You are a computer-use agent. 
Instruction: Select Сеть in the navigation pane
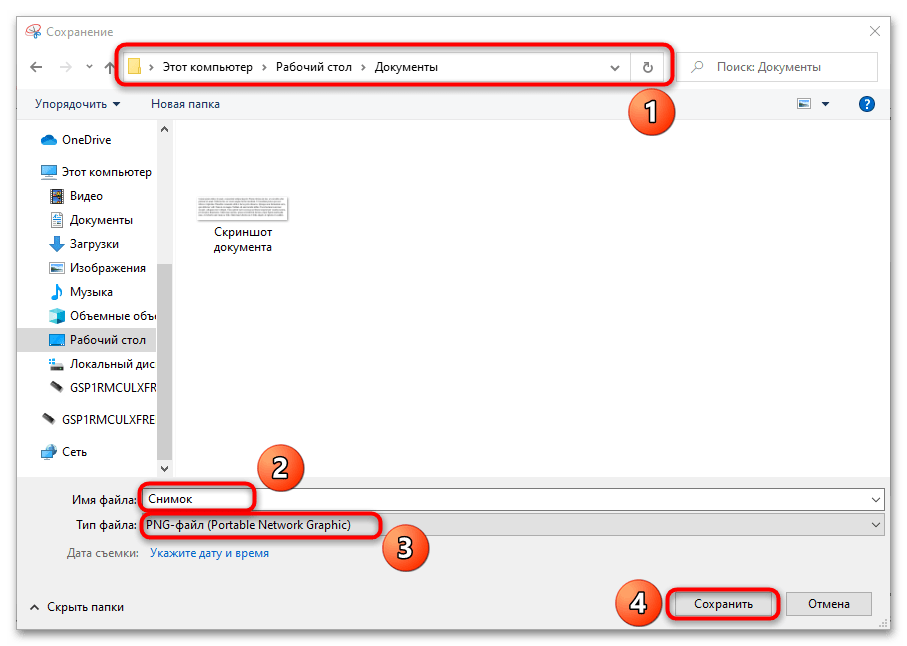74,451
